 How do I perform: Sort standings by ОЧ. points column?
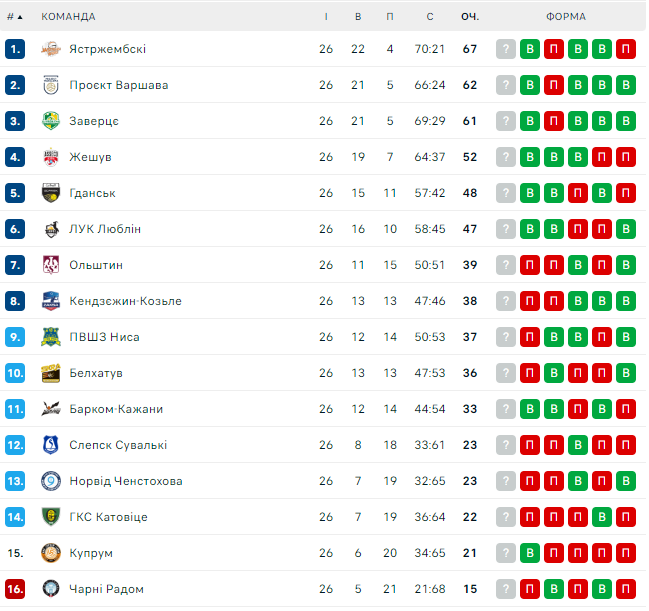(x=470, y=16)
